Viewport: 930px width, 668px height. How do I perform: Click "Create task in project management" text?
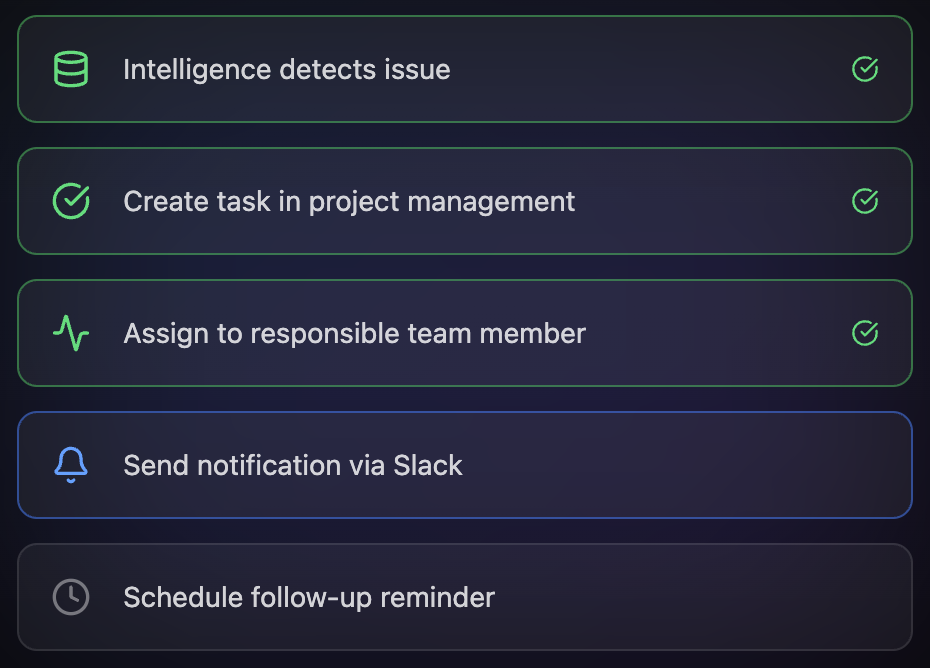(x=349, y=202)
